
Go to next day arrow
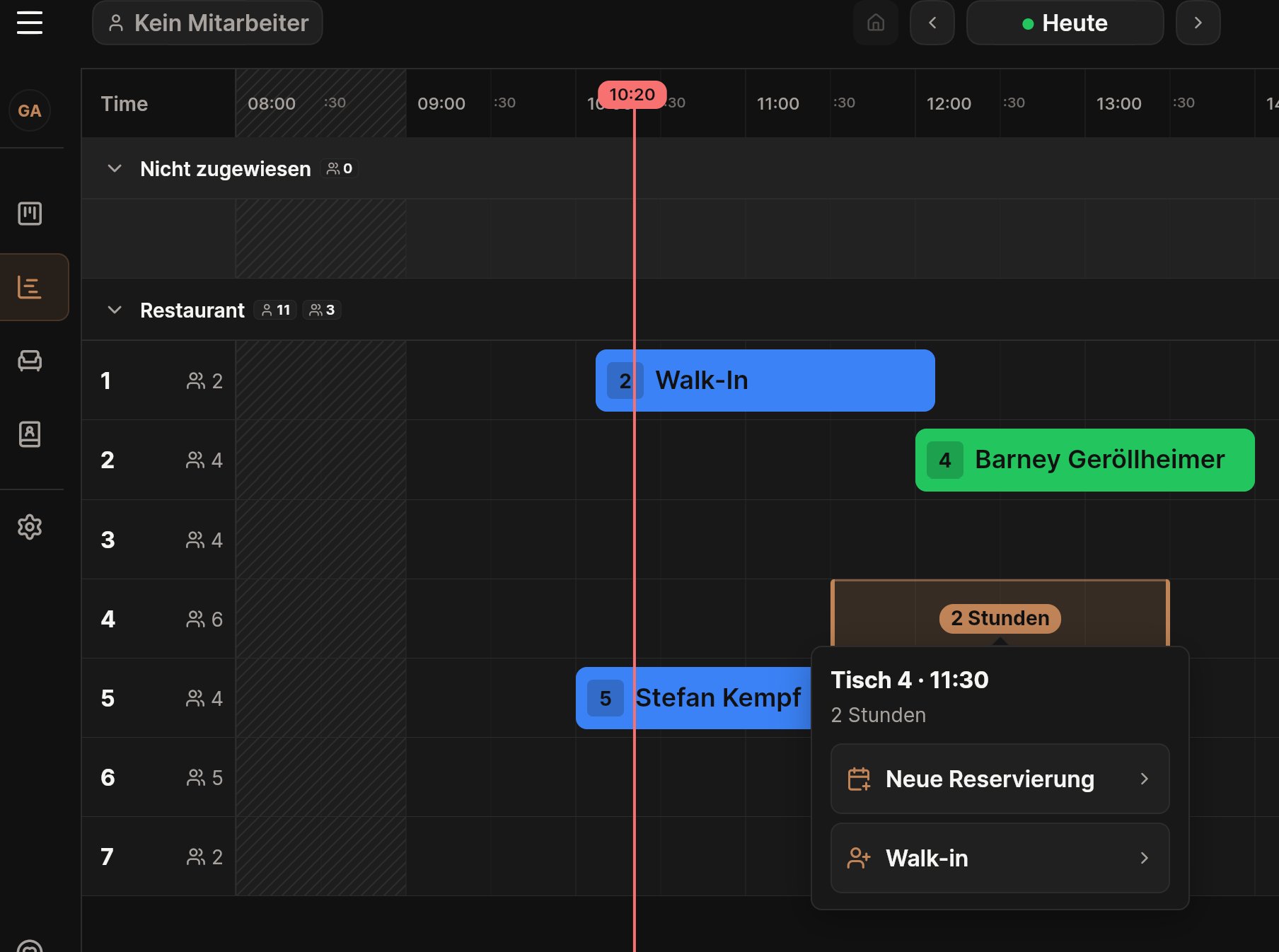coord(1198,23)
